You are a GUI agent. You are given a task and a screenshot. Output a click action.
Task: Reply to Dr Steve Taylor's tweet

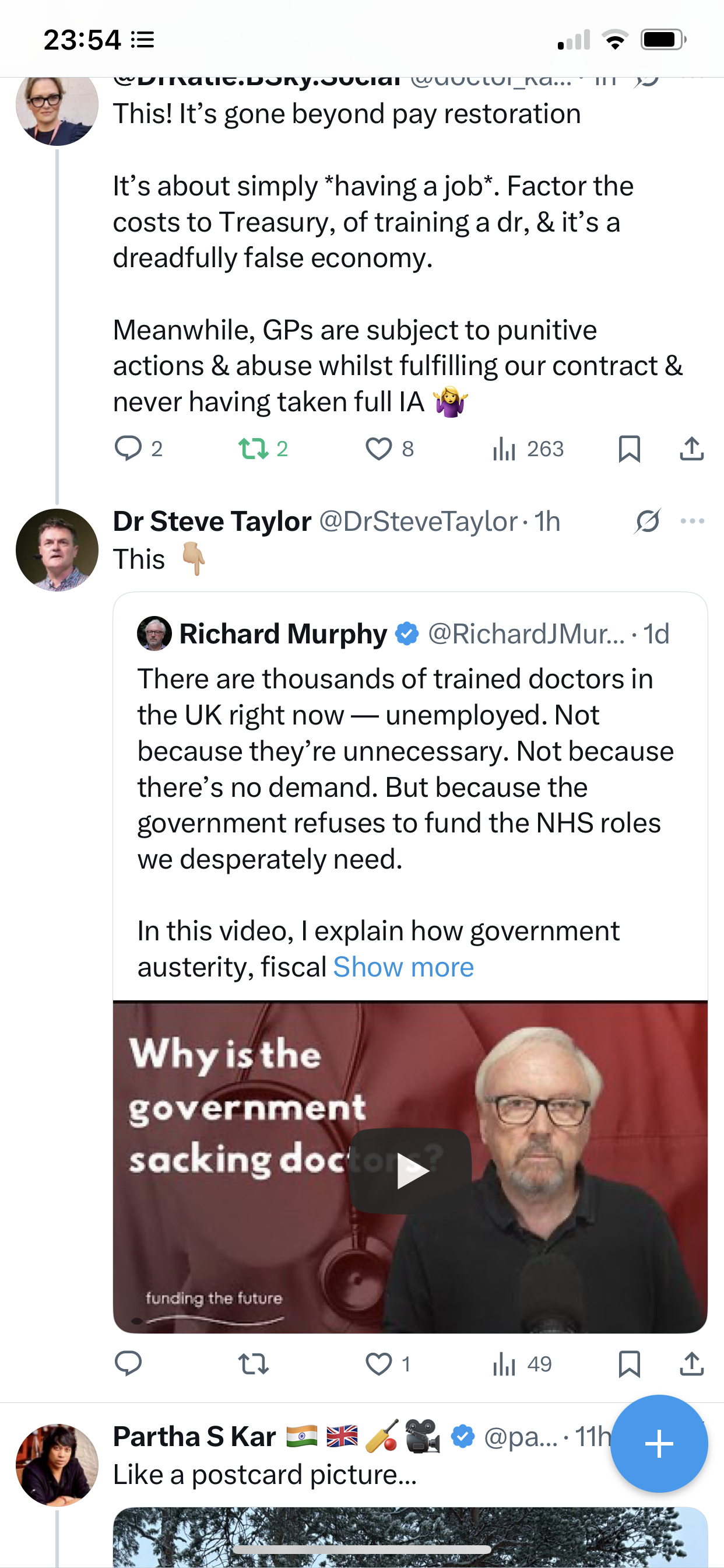coord(128,1364)
